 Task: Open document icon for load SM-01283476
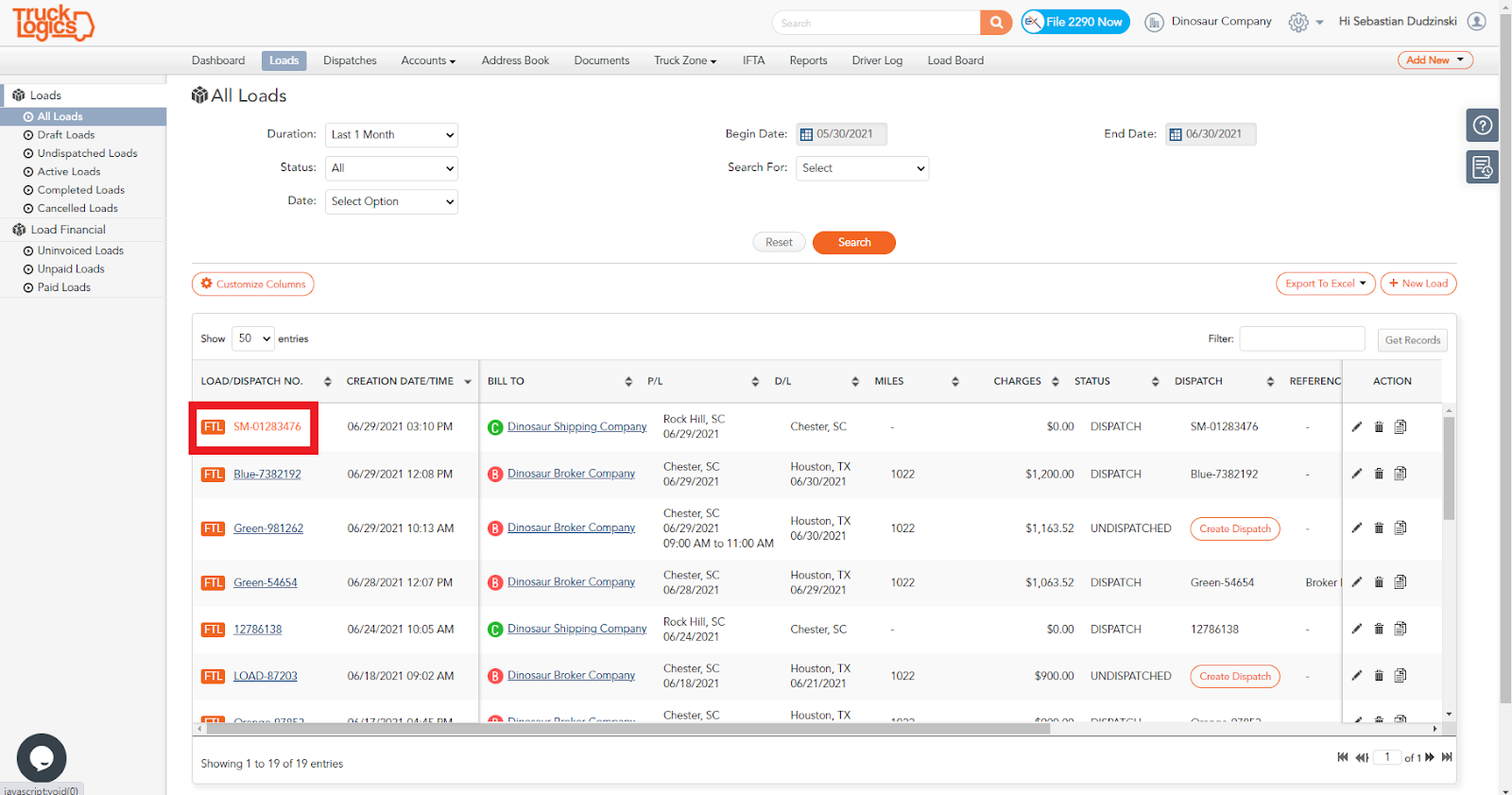pyautogui.click(x=1400, y=427)
